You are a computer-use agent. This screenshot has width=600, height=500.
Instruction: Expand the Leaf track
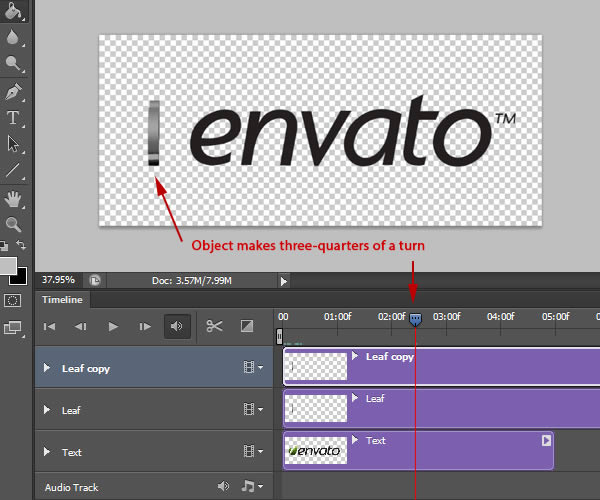[47, 410]
